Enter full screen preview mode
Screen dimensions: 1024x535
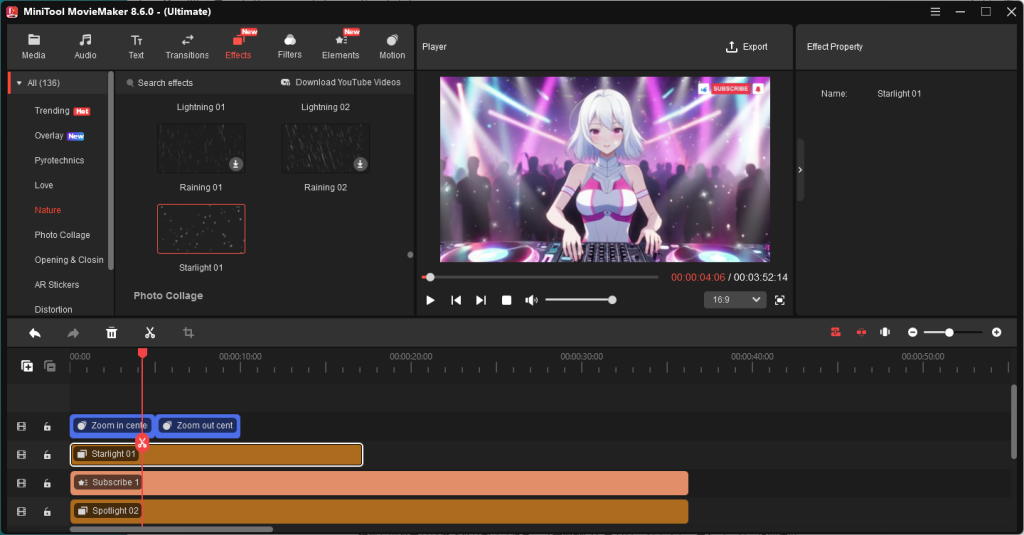(x=779, y=300)
